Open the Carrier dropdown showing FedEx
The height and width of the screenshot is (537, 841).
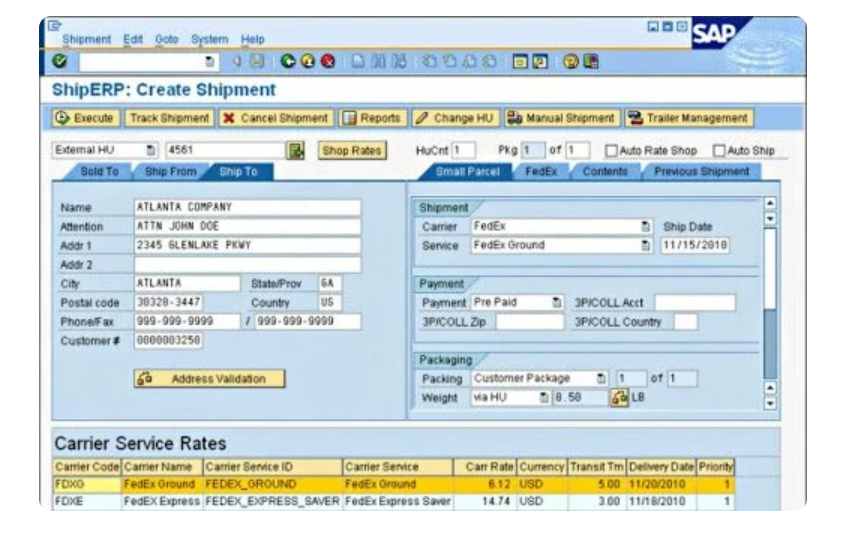646,226
